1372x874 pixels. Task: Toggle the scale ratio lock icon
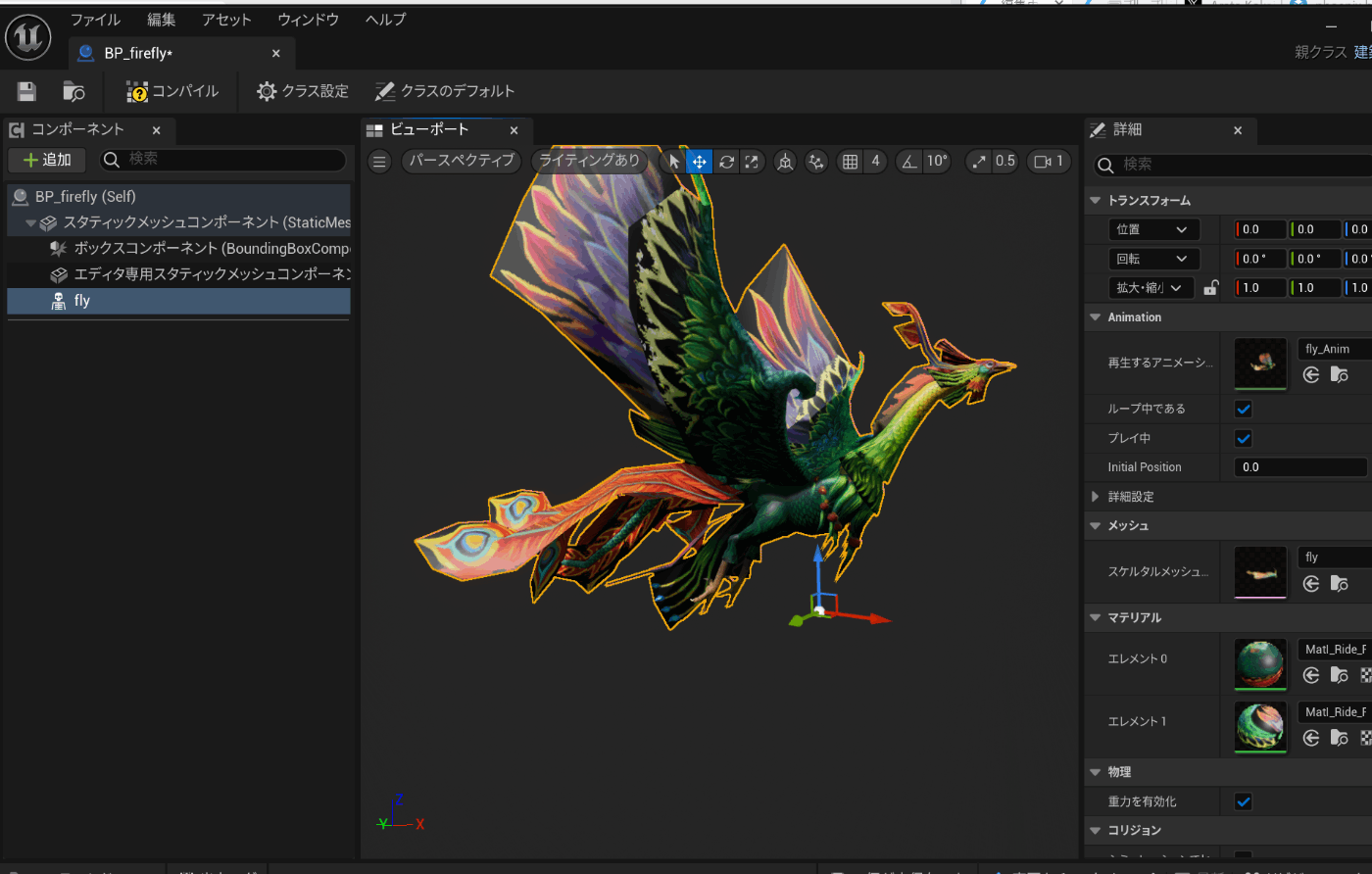coord(1211,288)
